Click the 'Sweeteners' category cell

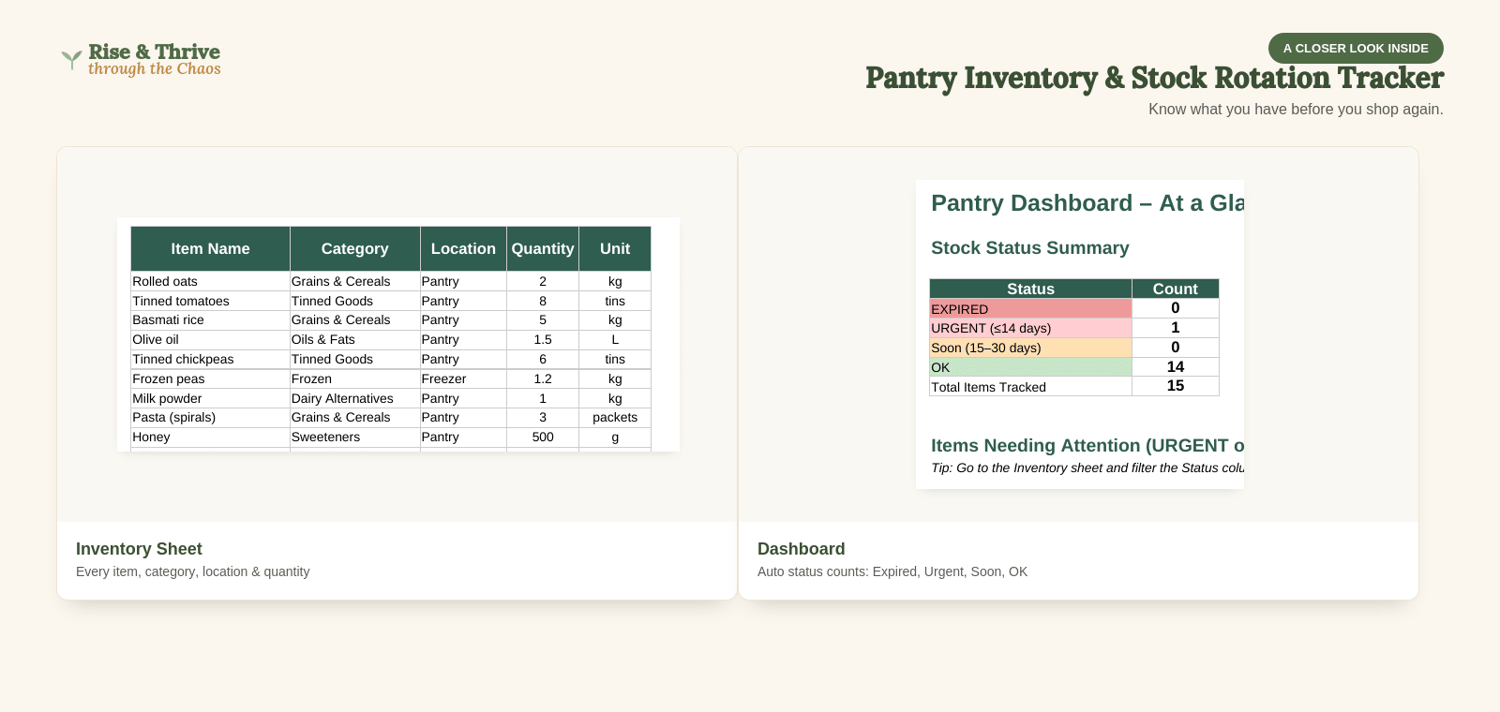tap(355, 437)
